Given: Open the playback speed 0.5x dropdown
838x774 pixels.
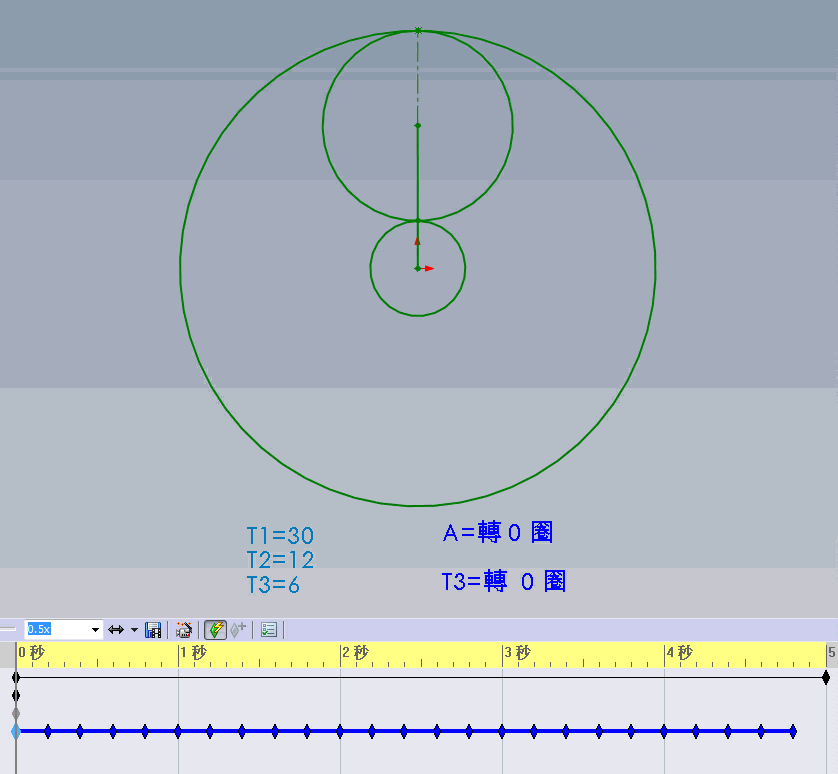Looking at the screenshot, I should (x=96, y=629).
